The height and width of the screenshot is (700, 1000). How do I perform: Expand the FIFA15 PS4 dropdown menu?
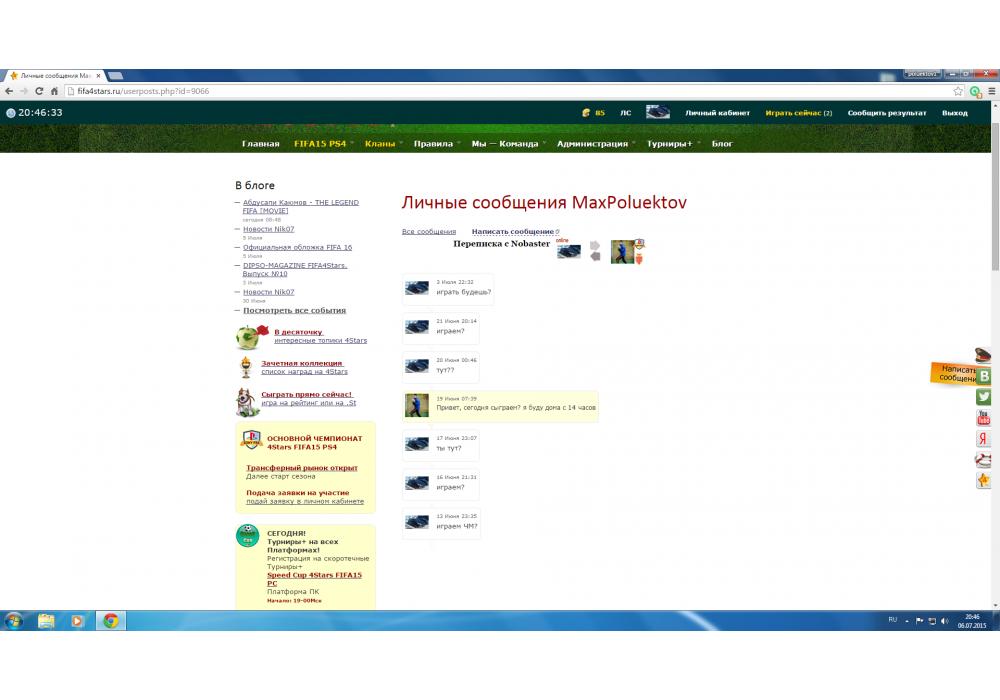pyautogui.click(x=320, y=144)
